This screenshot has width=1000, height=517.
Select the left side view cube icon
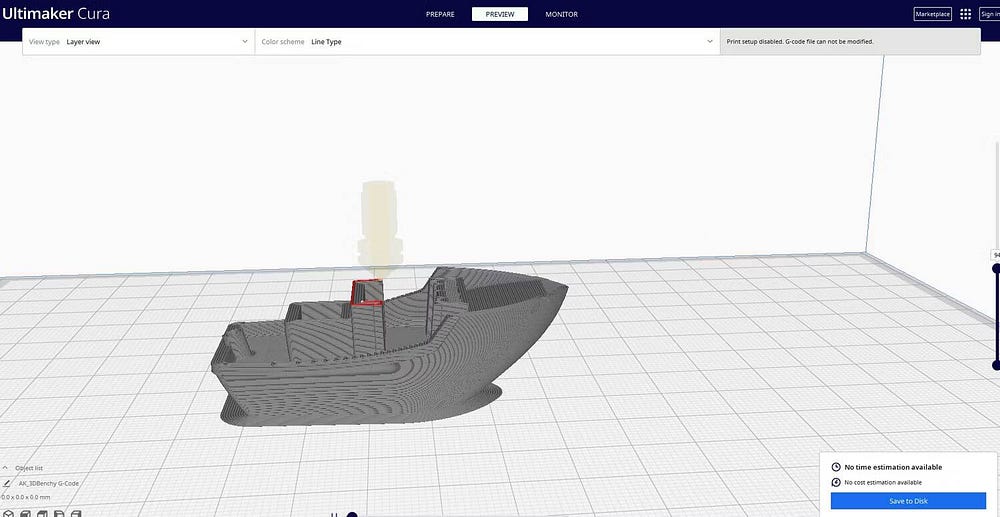59,514
